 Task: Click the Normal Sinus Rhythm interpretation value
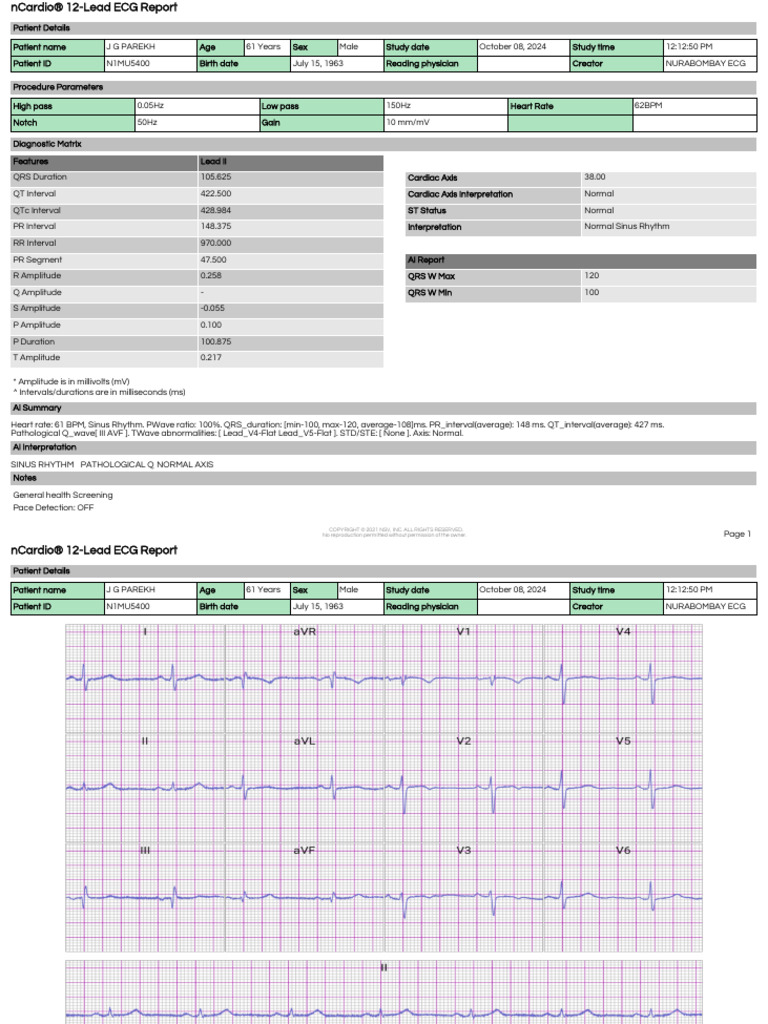pyautogui.click(x=626, y=227)
